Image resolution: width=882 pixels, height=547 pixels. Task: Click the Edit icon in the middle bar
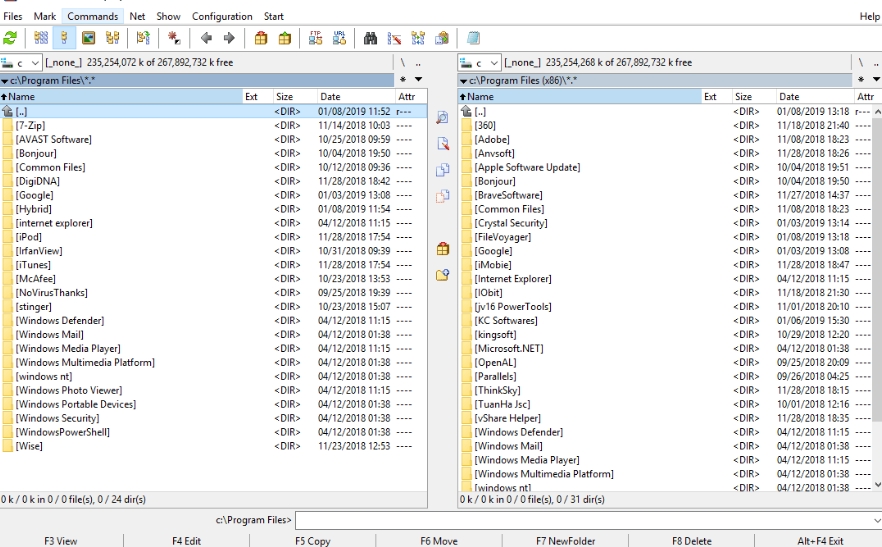click(443, 144)
